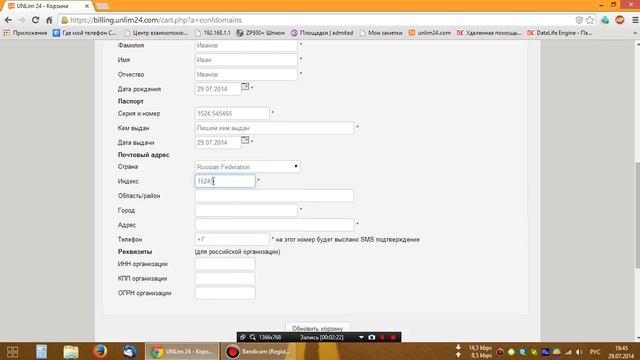Image resolution: width=640 pixels, height=360 pixels.
Task: Pause the Bandicam recording
Action: [382, 338]
